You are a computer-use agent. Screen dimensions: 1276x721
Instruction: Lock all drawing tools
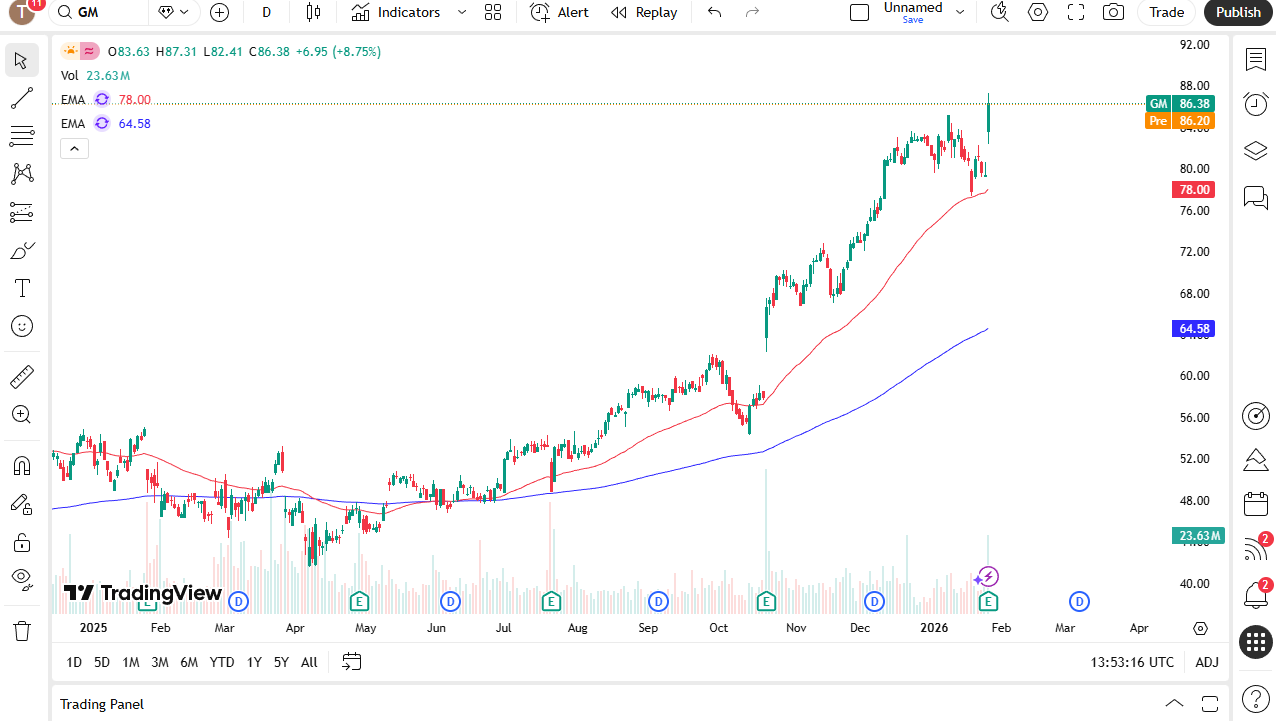pos(22,542)
